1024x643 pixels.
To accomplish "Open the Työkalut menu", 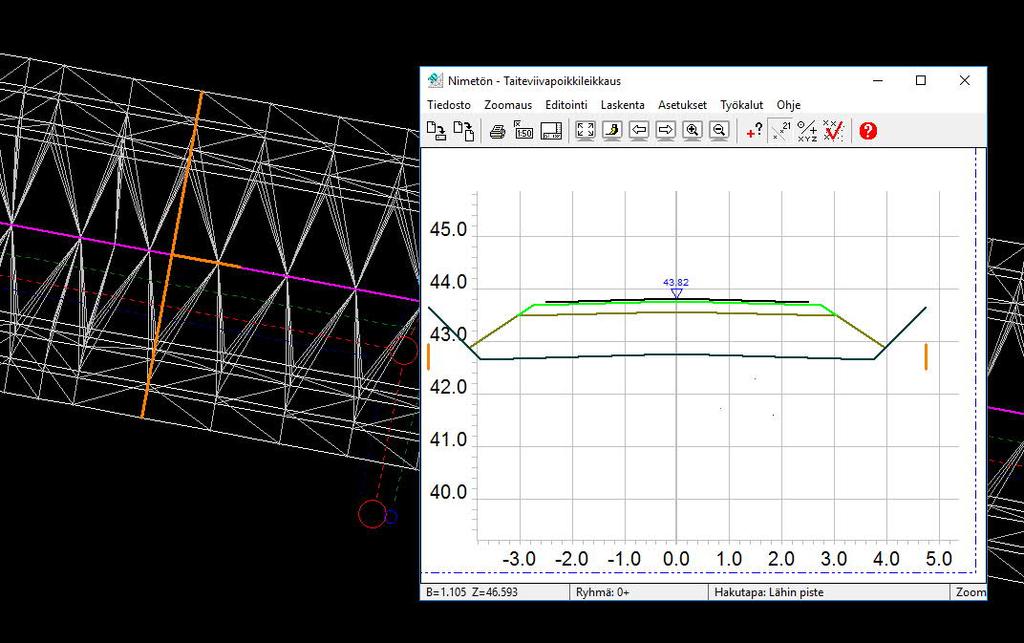I will 741,104.
